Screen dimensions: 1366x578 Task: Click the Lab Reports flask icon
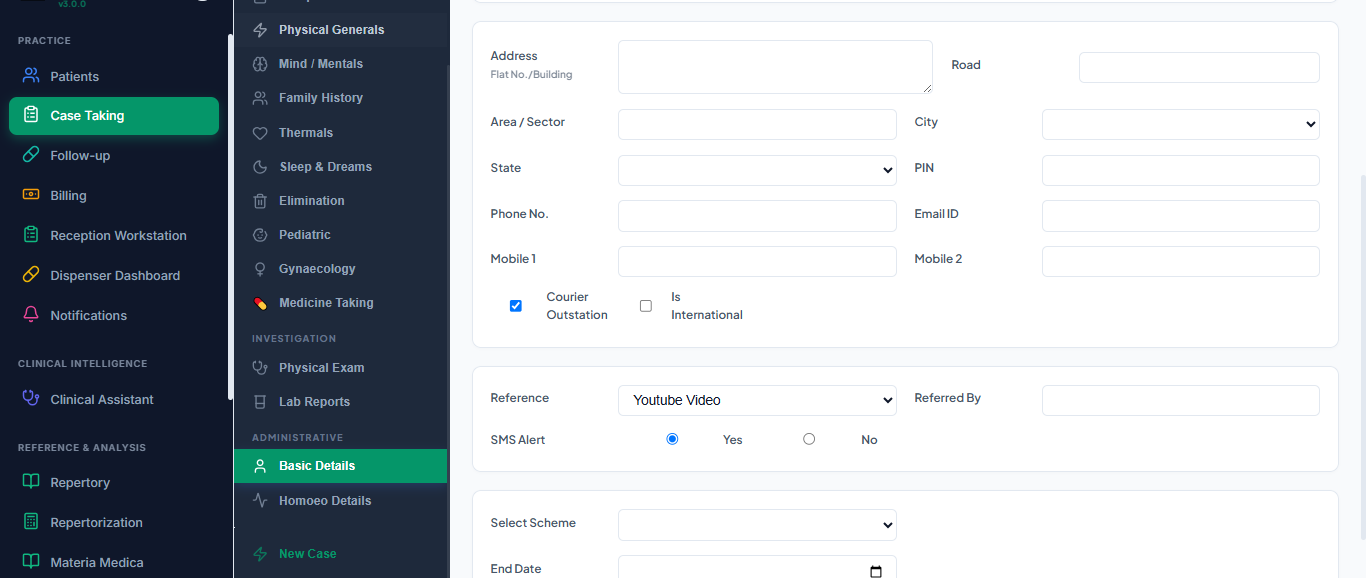click(260, 402)
